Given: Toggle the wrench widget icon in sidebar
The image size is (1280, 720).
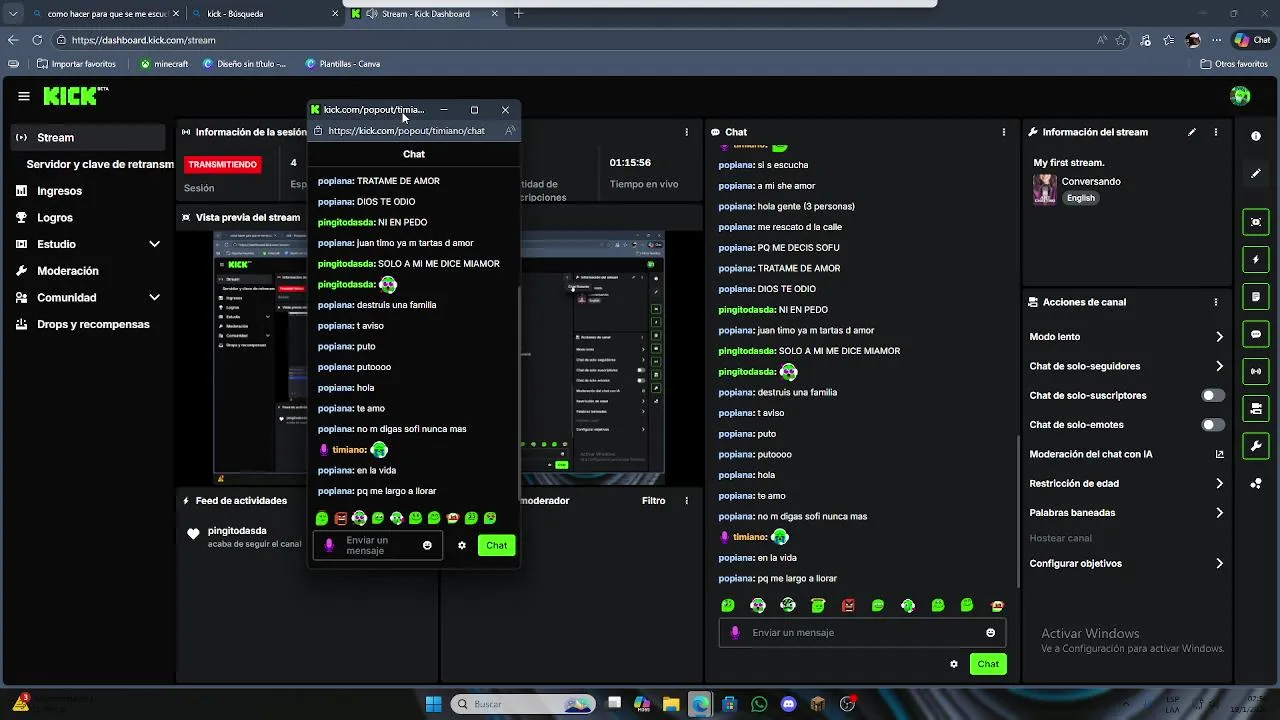Looking at the screenshot, I should 1256,445.
